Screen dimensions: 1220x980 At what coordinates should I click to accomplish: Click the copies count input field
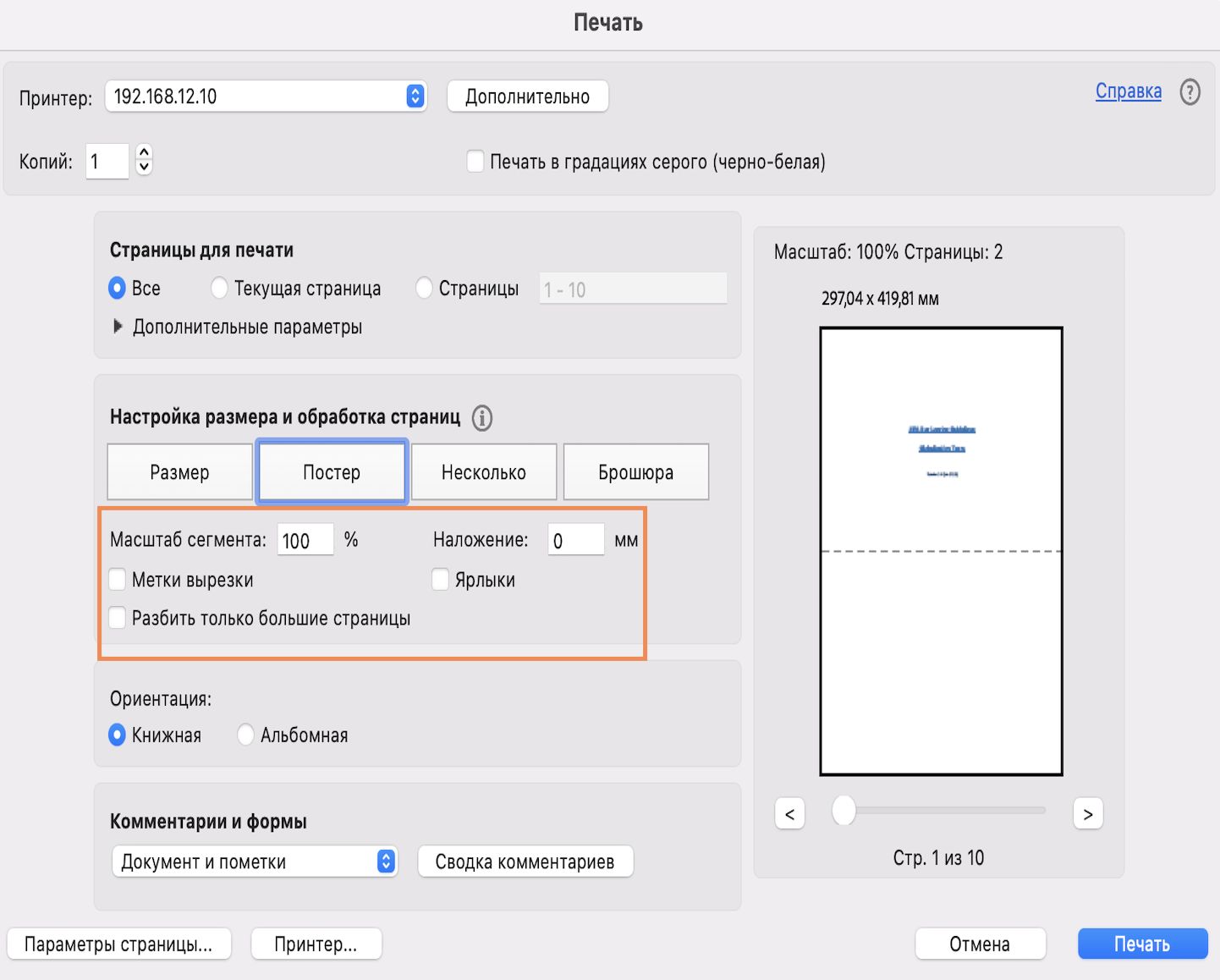pos(107,161)
